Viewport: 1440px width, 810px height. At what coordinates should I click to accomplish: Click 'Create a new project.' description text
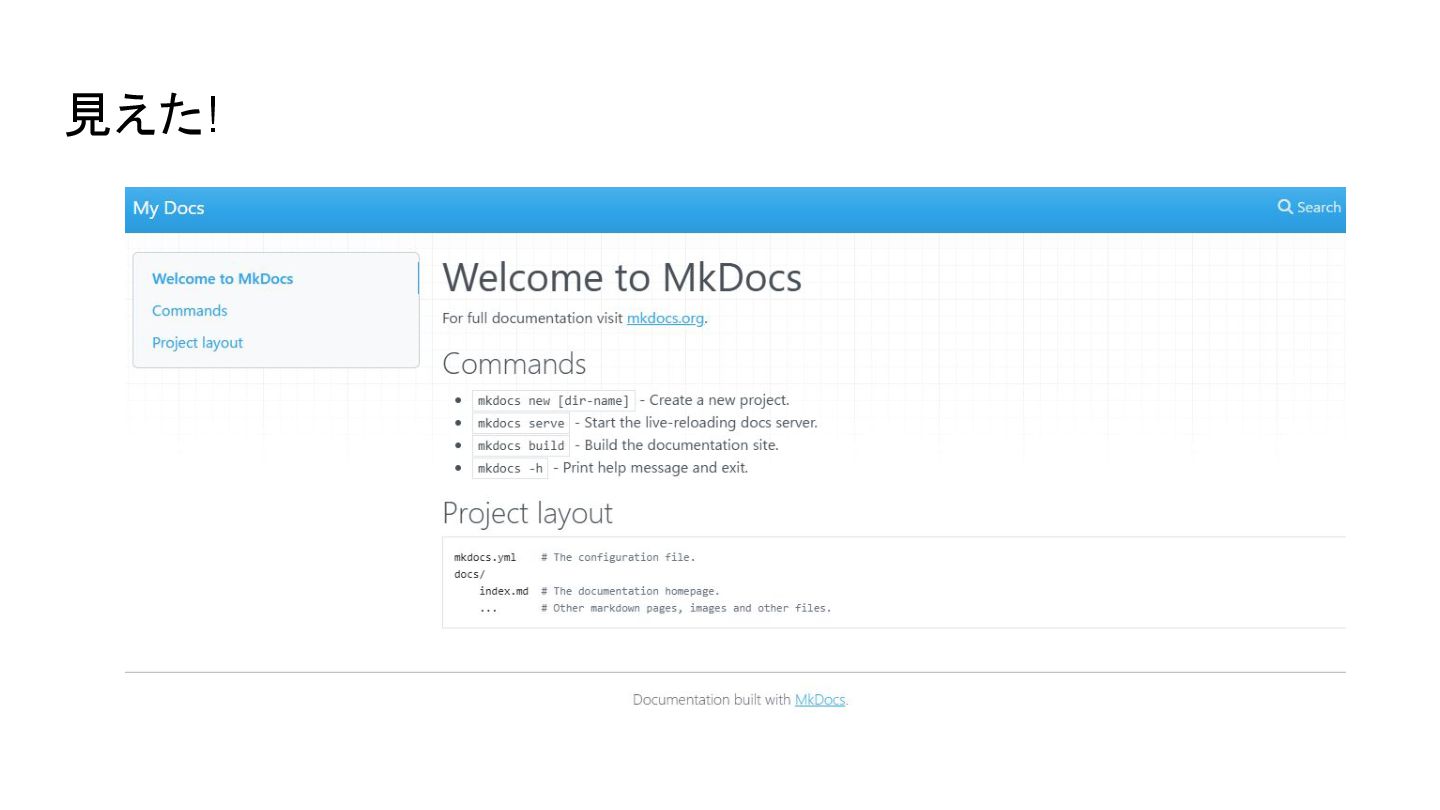click(x=719, y=400)
